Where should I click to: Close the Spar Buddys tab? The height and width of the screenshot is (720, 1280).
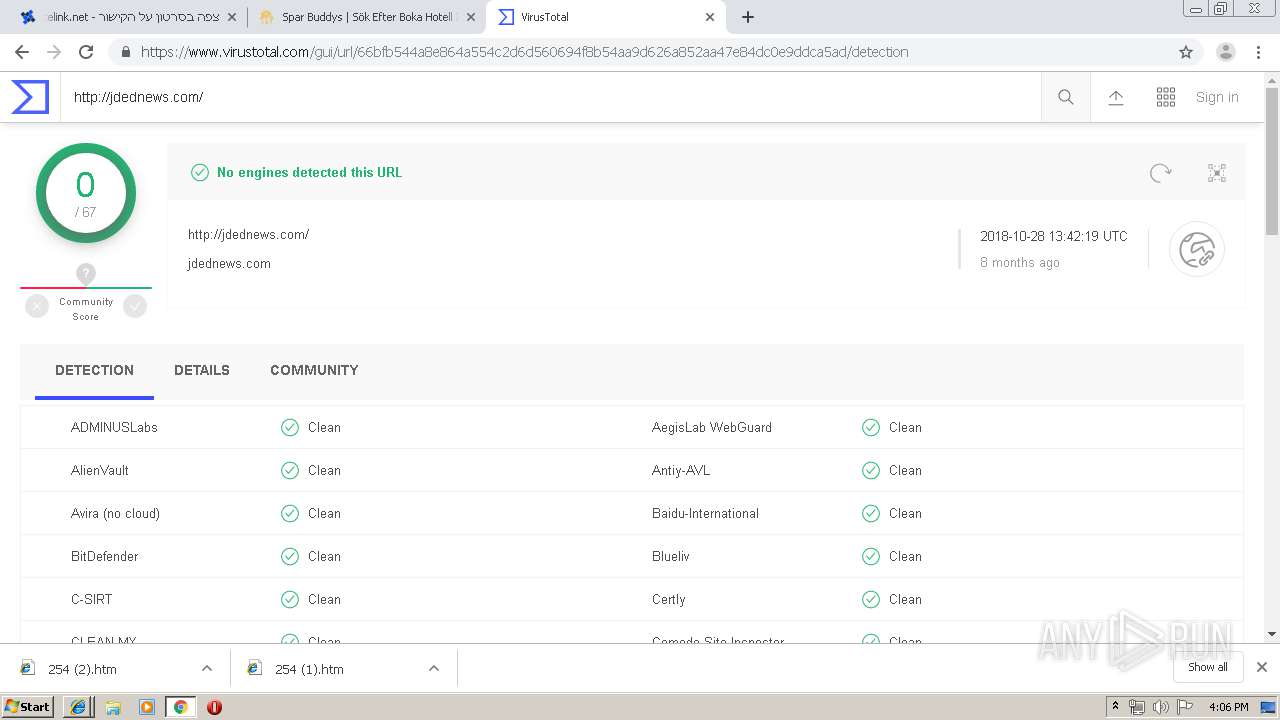point(471,17)
